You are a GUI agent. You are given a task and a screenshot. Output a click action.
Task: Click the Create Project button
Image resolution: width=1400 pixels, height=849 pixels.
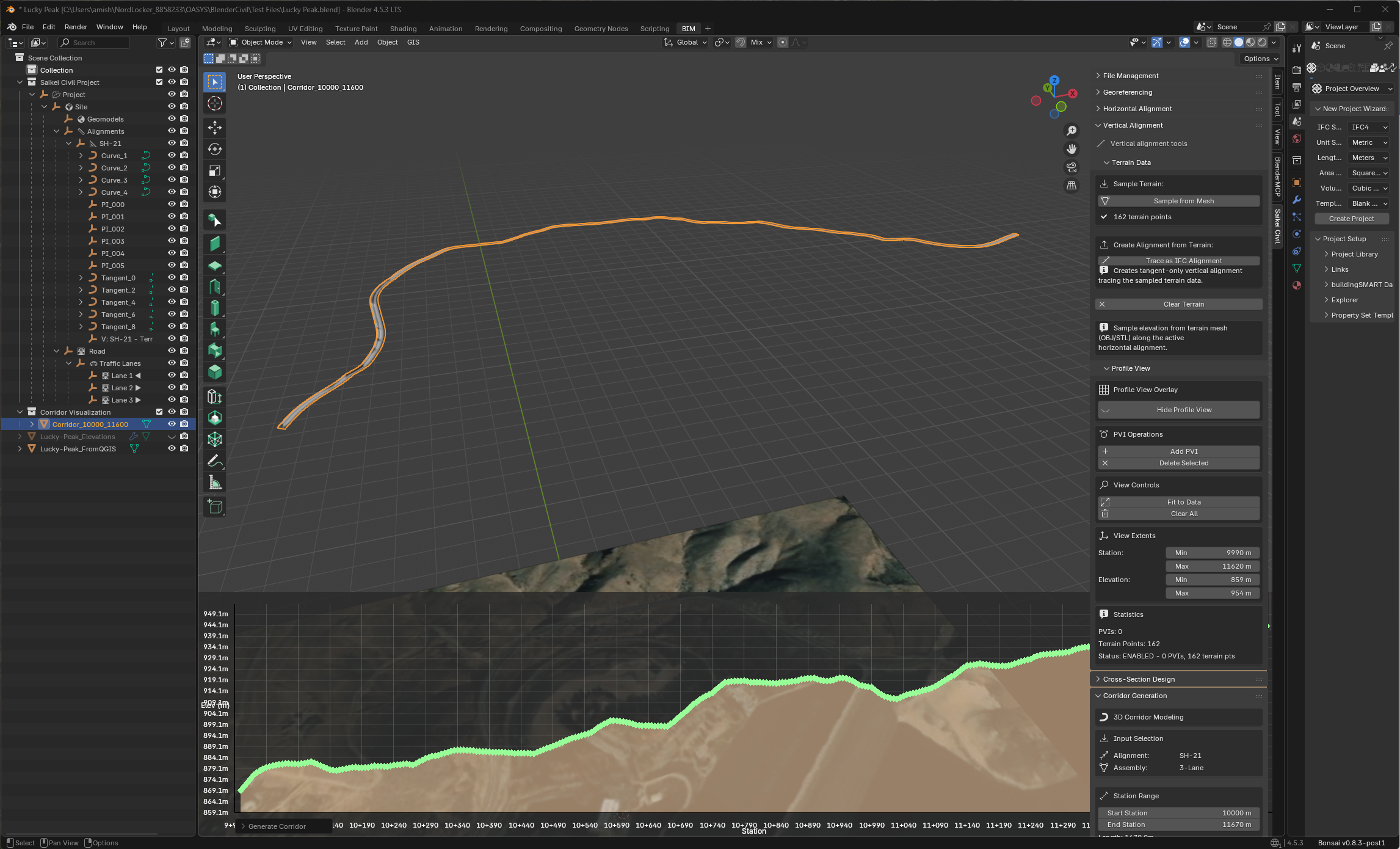(1352, 218)
